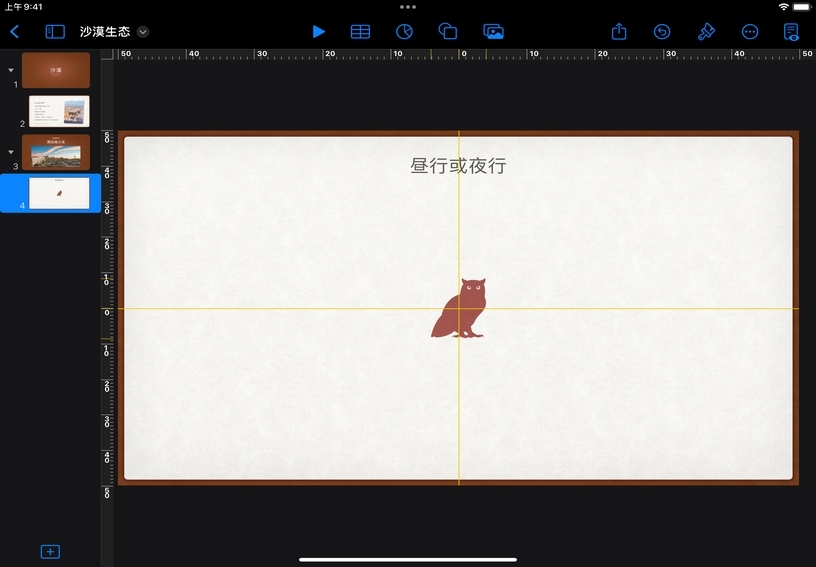
Task: Open dropdown next to 沙漠生态 title
Action: (x=143, y=32)
